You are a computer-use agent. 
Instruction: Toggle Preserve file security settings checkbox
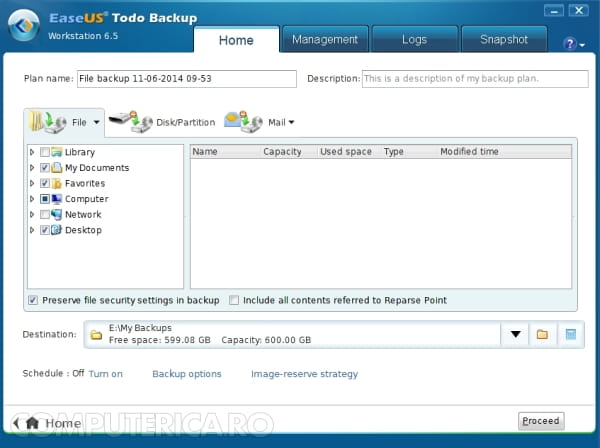tap(33, 300)
